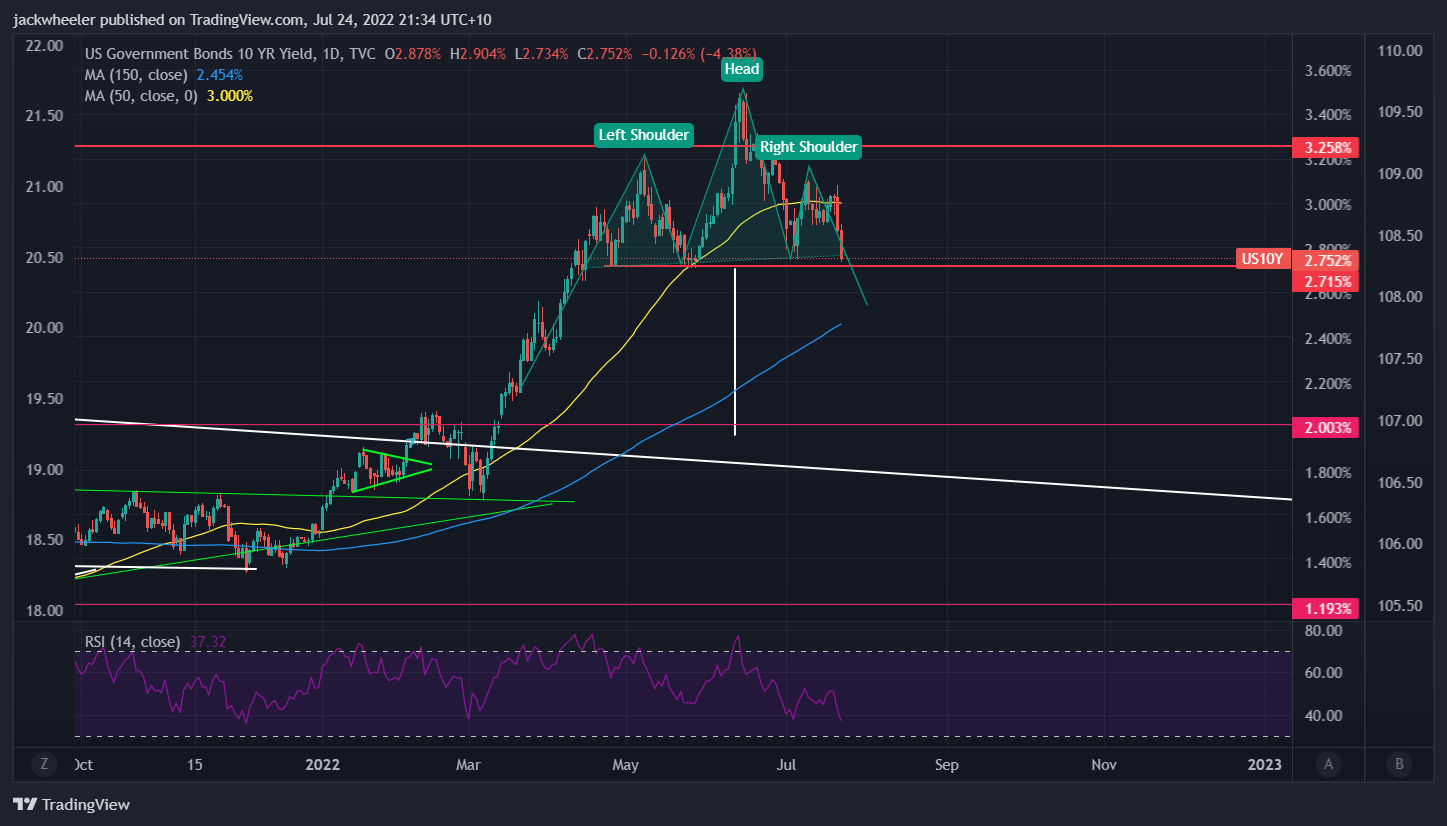
Task: Click the May label on time axis
Action: tap(626, 765)
